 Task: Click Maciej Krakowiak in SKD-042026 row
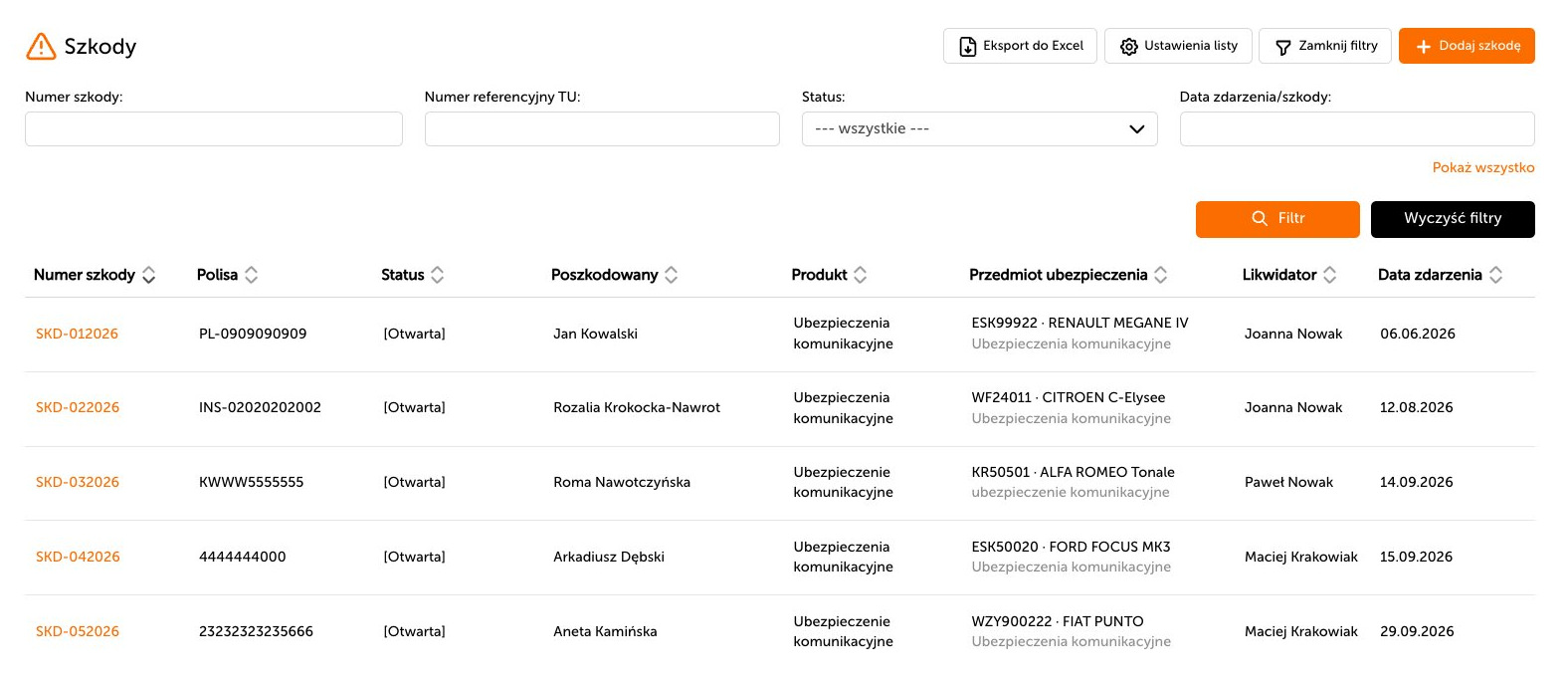pyautogui.click(x=1301, y=557)
